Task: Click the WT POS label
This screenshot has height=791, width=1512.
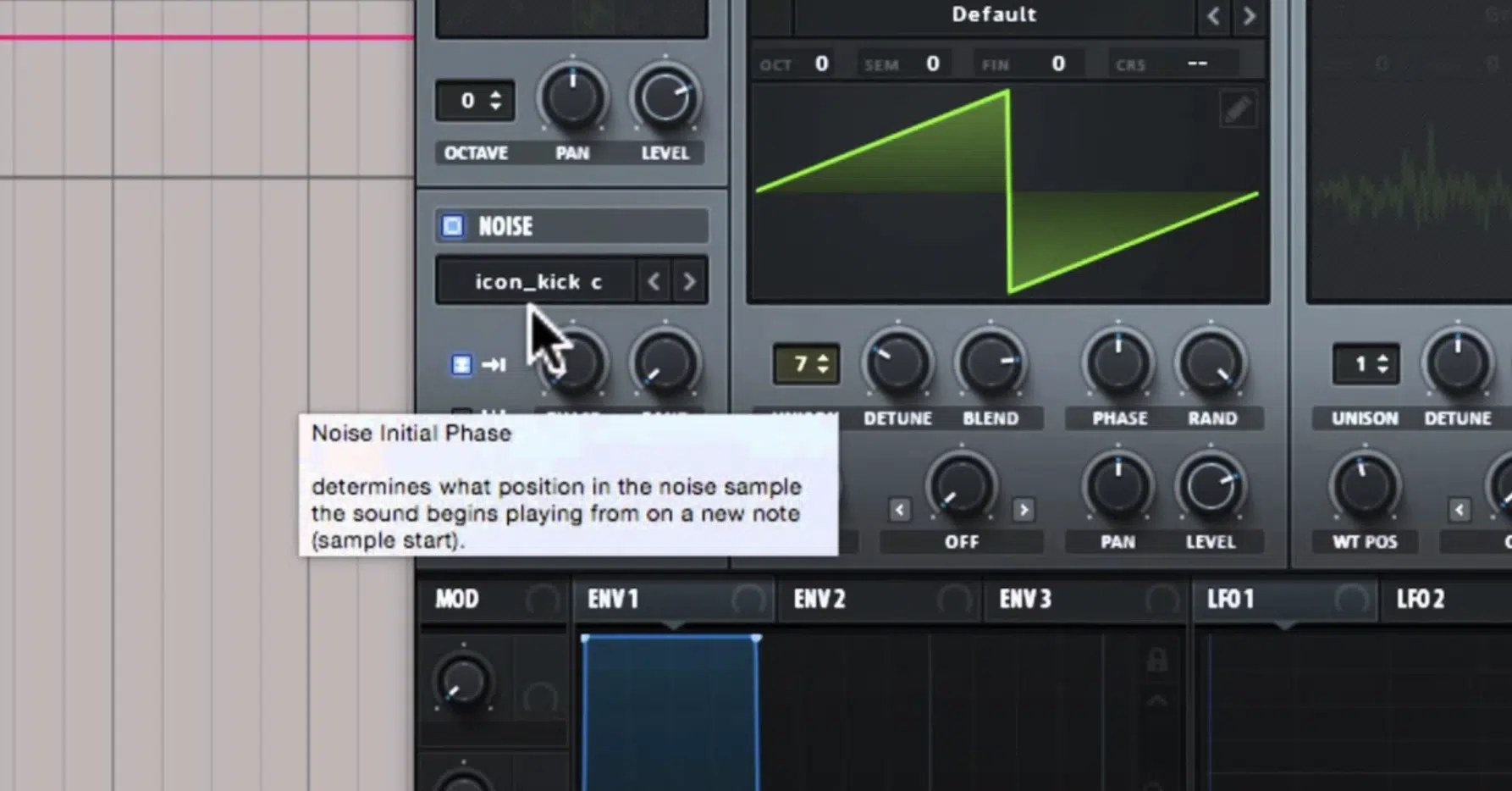Action: [1365, 542]
